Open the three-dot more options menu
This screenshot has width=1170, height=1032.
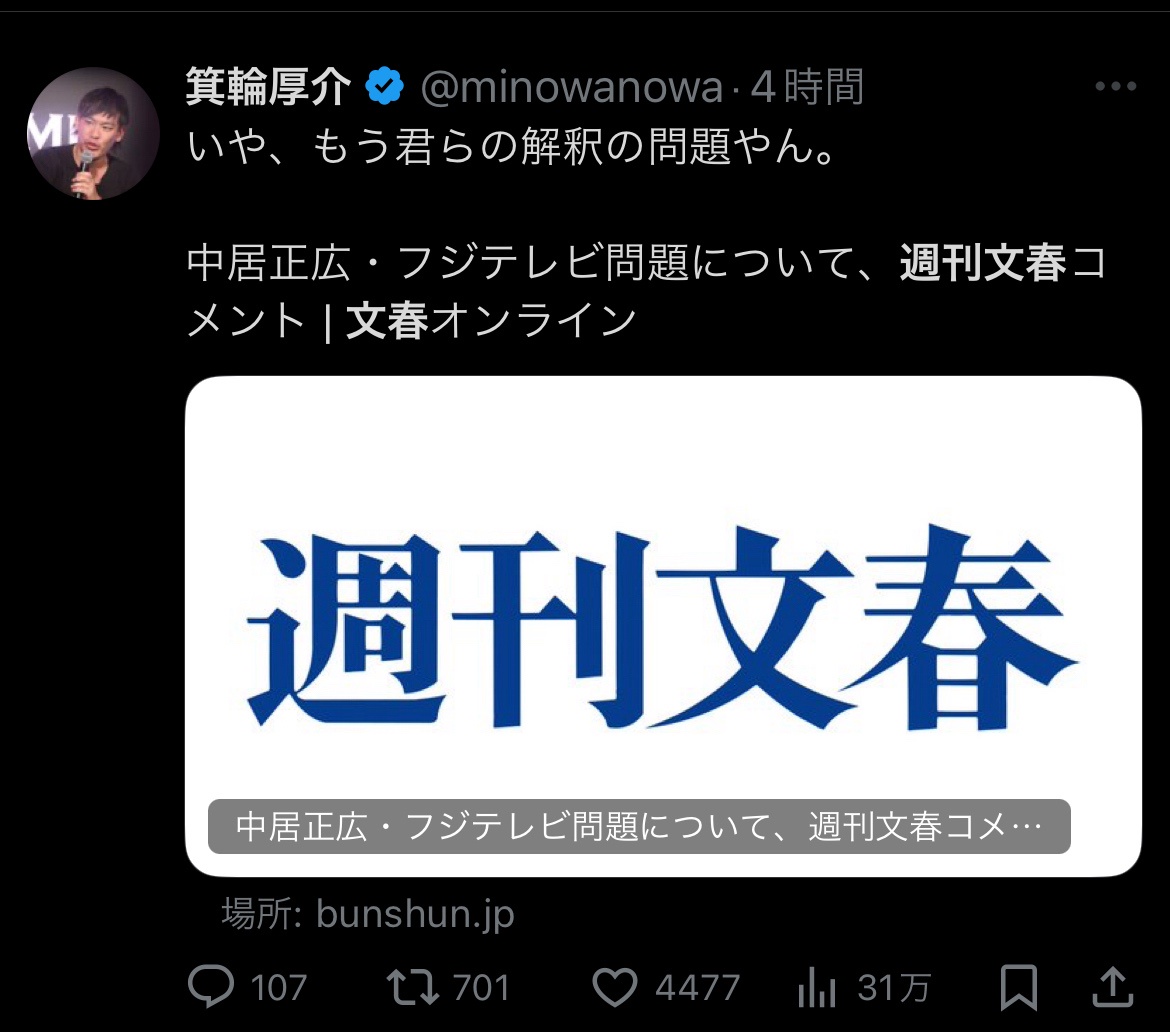(x=1116, y=87)
